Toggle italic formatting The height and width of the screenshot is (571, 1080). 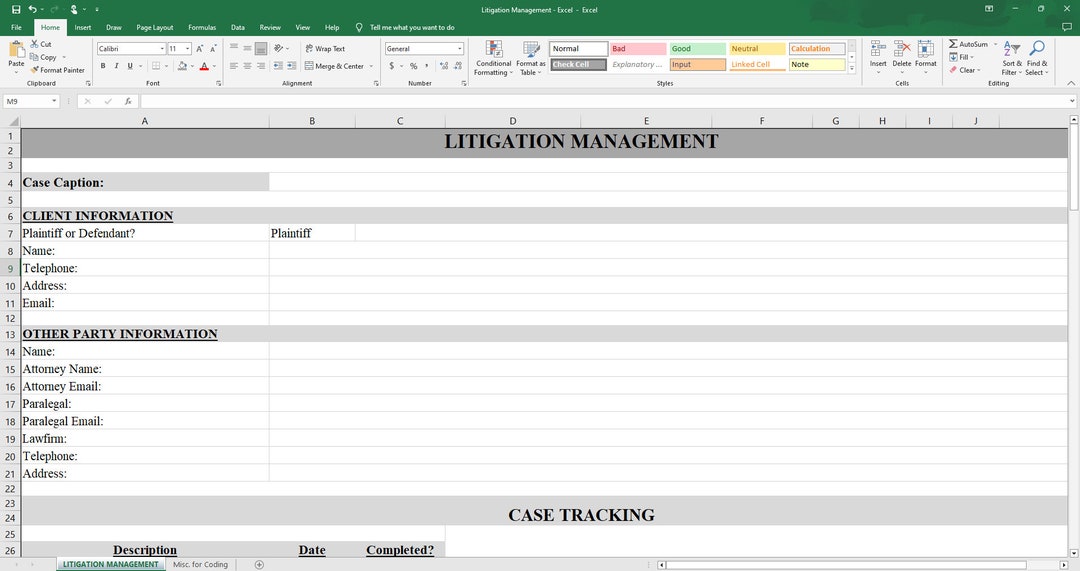coord(116,66)
